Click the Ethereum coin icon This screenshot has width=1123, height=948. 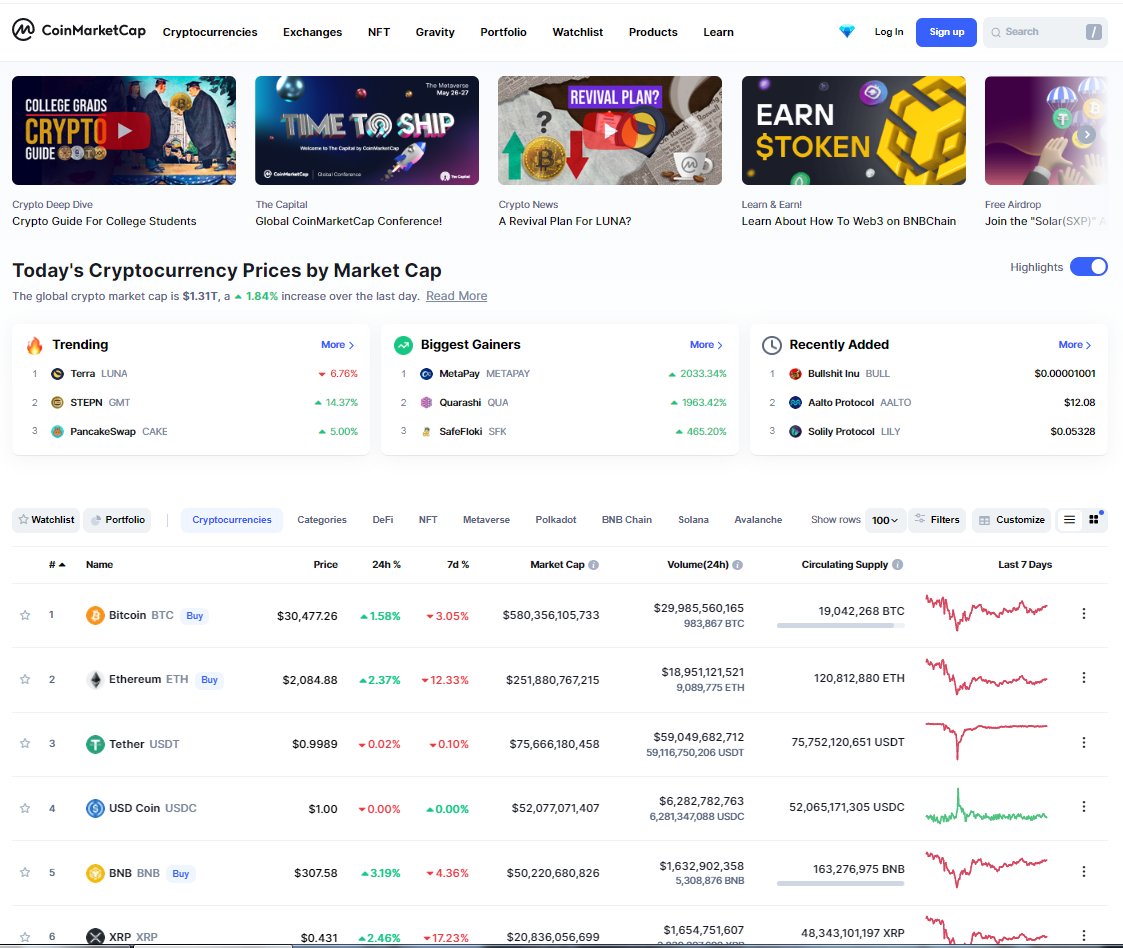pos(95,679)
